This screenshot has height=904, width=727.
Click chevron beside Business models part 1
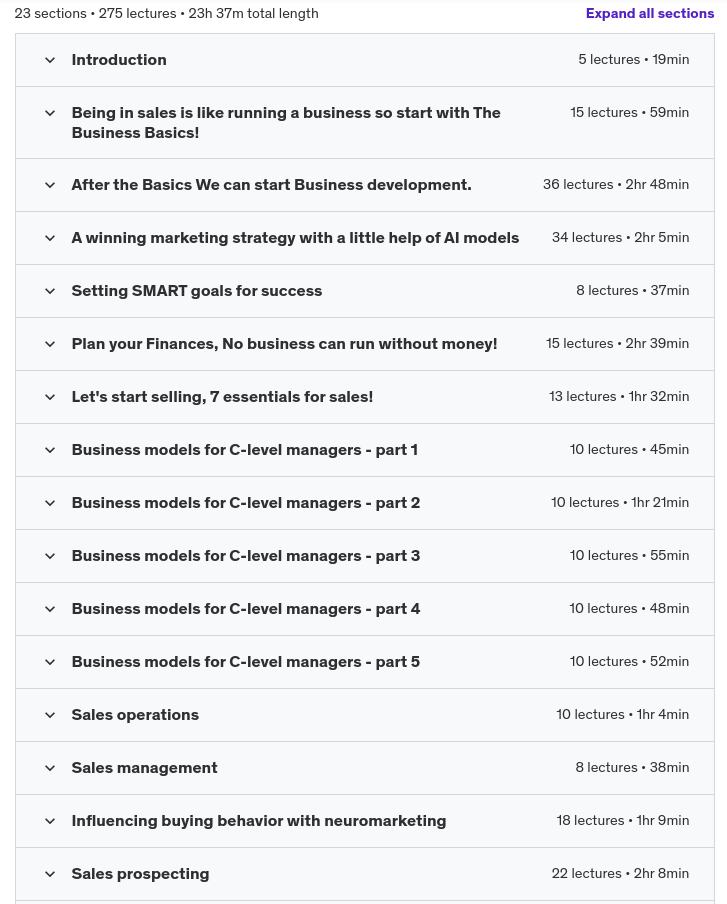(x=50, y=450)
